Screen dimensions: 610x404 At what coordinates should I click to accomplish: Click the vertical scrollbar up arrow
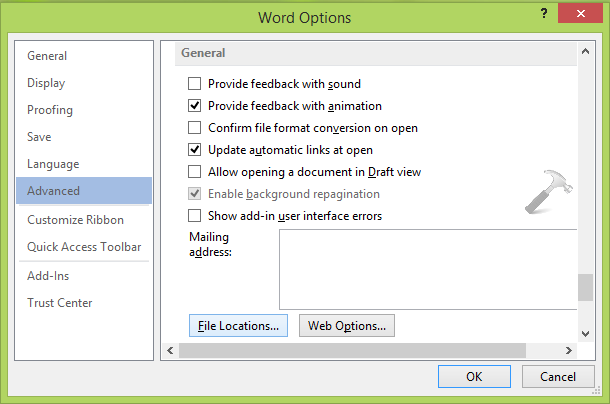(585, 51)
